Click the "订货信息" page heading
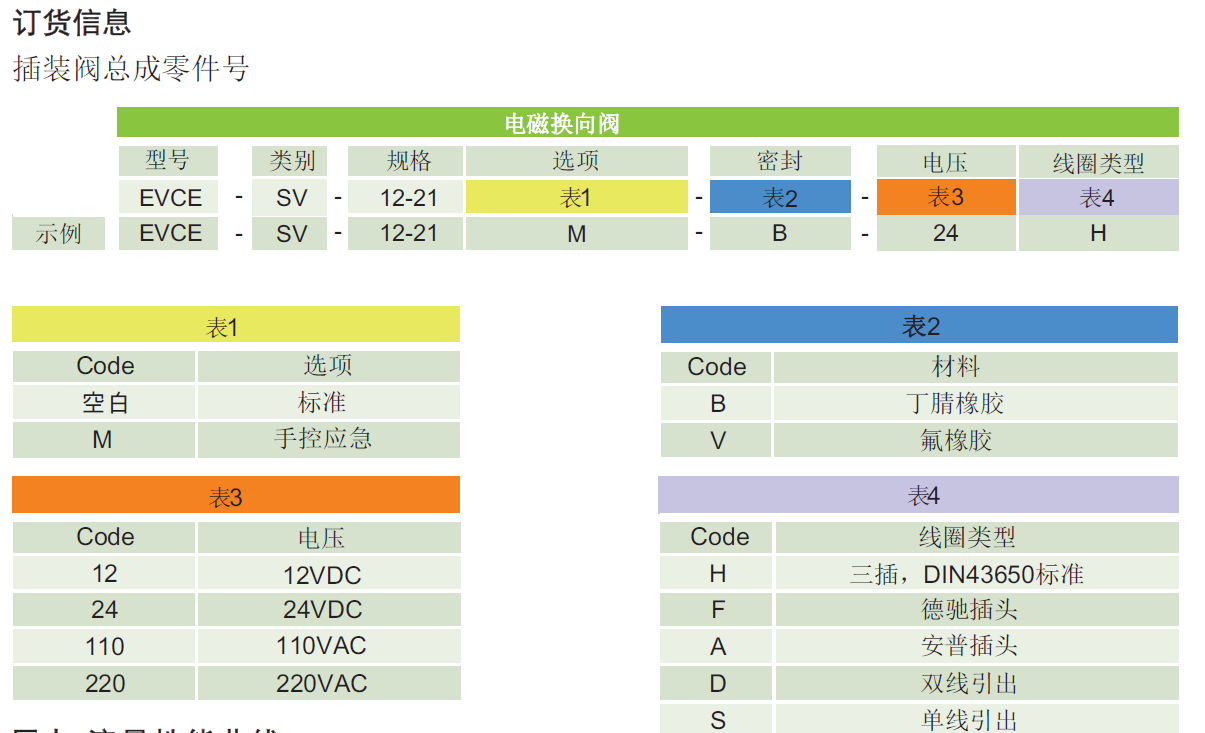1205x733 pixels. (x=72, y=23)
